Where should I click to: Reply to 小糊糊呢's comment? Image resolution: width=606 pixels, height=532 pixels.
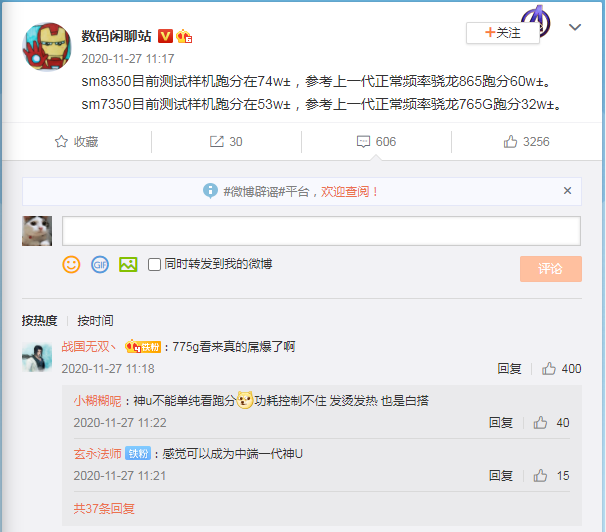pyautogui.click(x=501, y=423)
